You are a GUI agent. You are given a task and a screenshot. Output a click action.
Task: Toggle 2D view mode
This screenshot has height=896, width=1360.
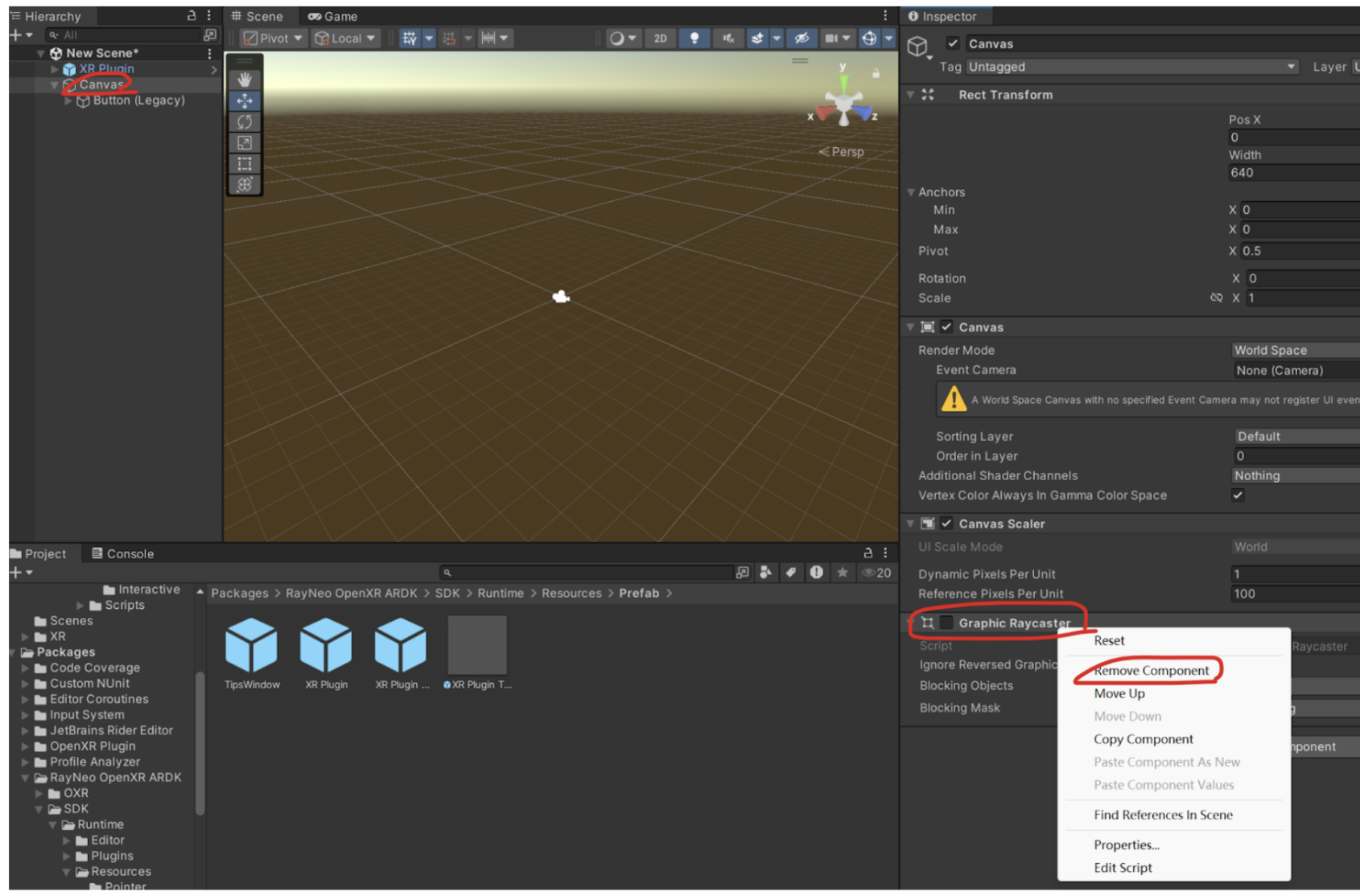coord(660,38)
